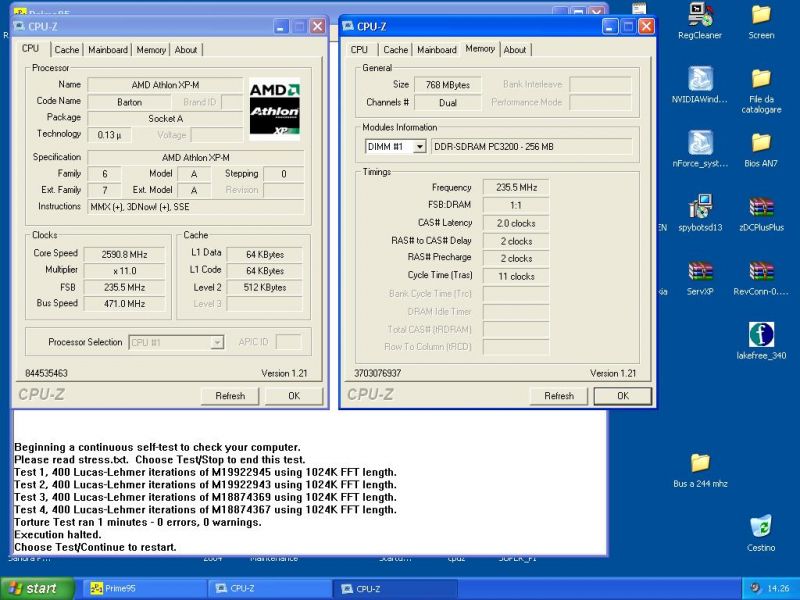The height and width of the screenshot is (600, 800).
Task: Click OK in the left CPU-Z window
Action: point(294,396)
